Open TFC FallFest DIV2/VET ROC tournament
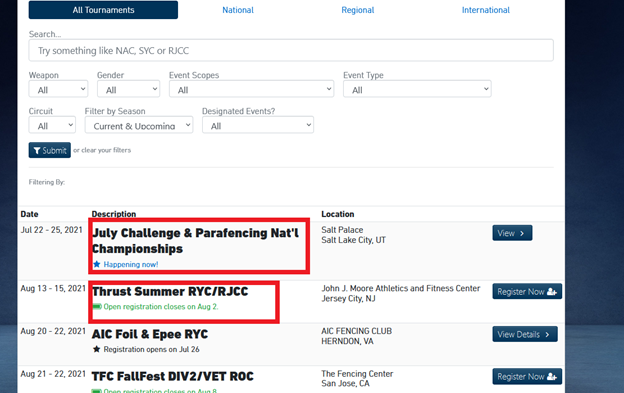This screenshot has height=393, width=624. (x=172, y=376)
